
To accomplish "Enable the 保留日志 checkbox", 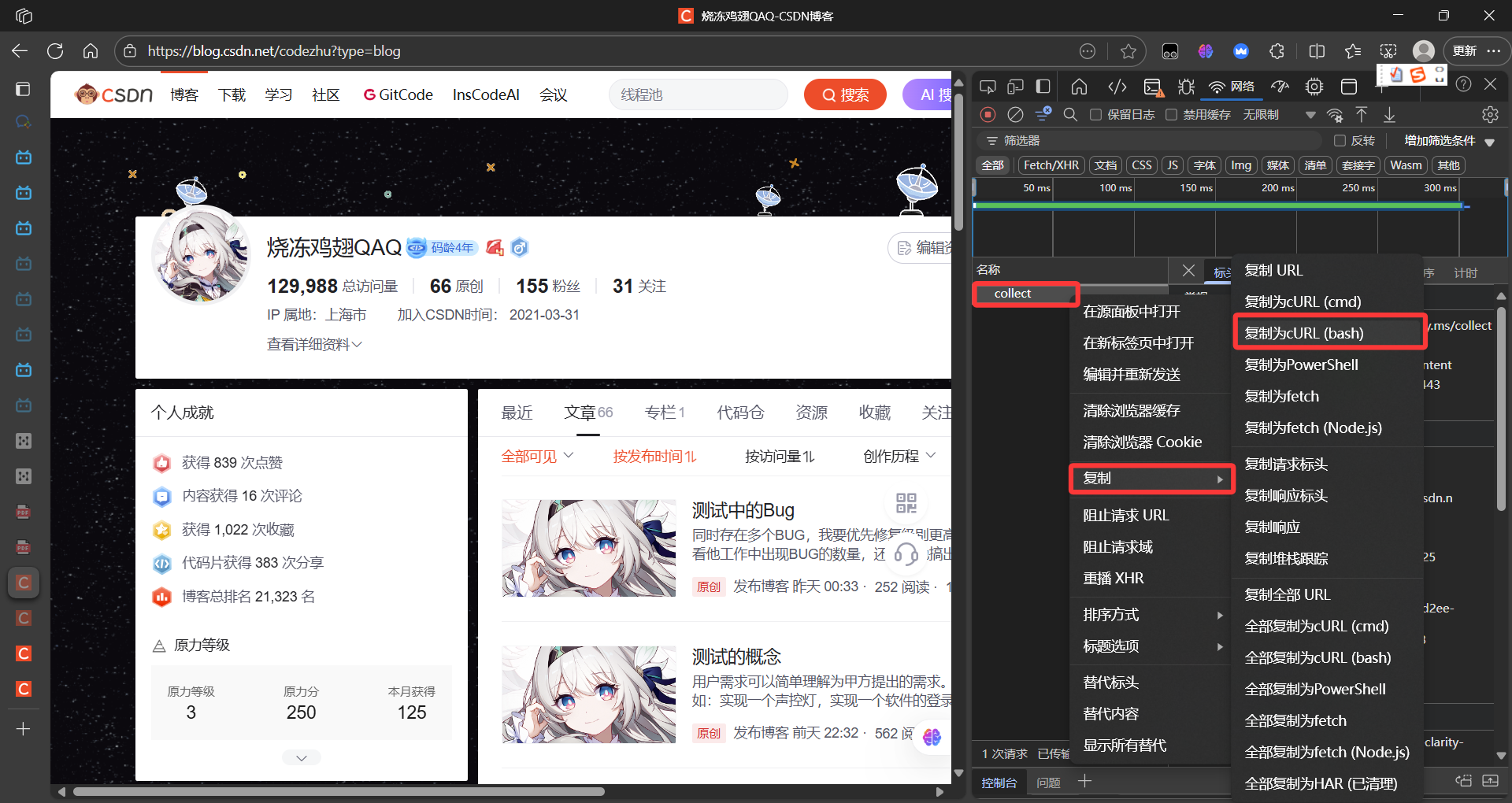I will point(1095,115).
